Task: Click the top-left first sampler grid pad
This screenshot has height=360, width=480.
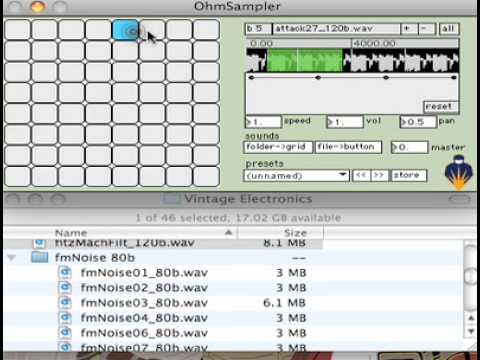Action: (x=18, y=30)
